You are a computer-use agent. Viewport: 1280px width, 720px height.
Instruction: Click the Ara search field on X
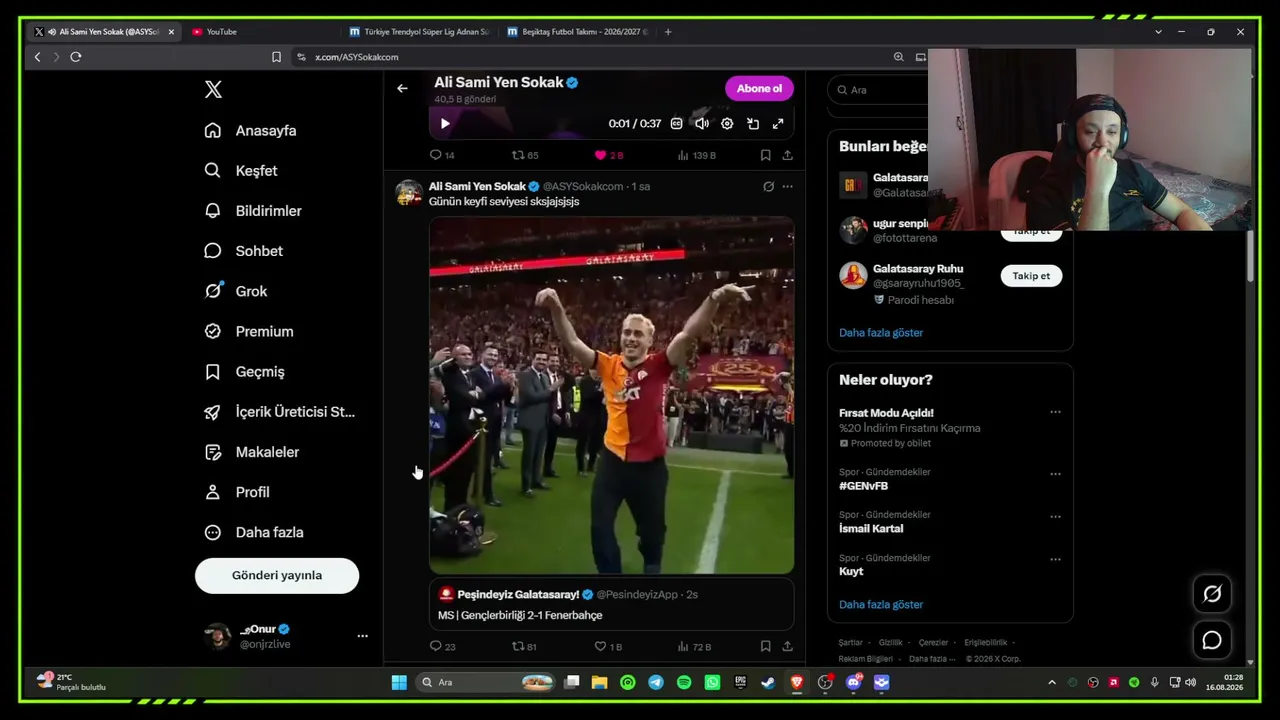tap(880, 90)
